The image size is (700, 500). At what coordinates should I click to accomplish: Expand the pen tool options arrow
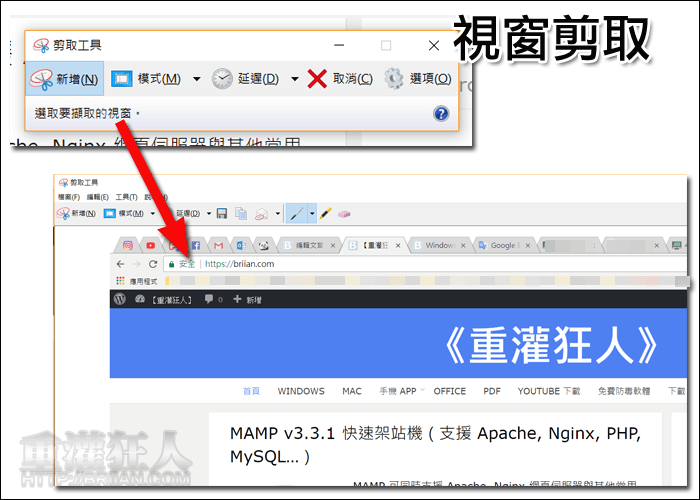[312, 213]
